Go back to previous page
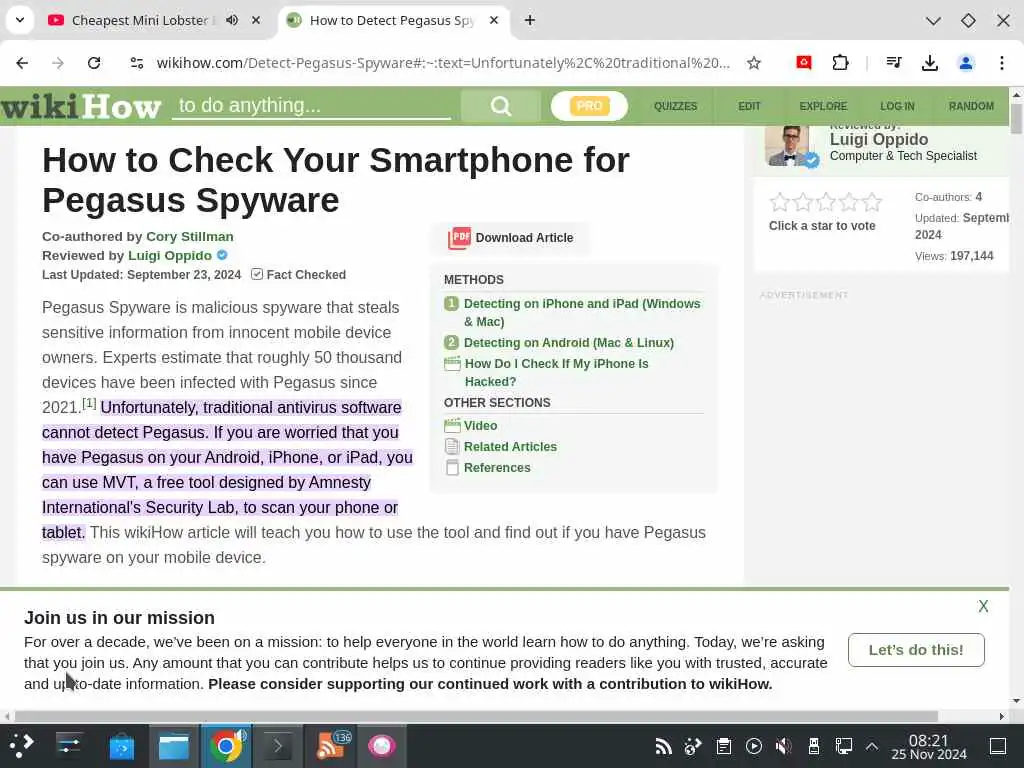 click(x=22, y=63)
